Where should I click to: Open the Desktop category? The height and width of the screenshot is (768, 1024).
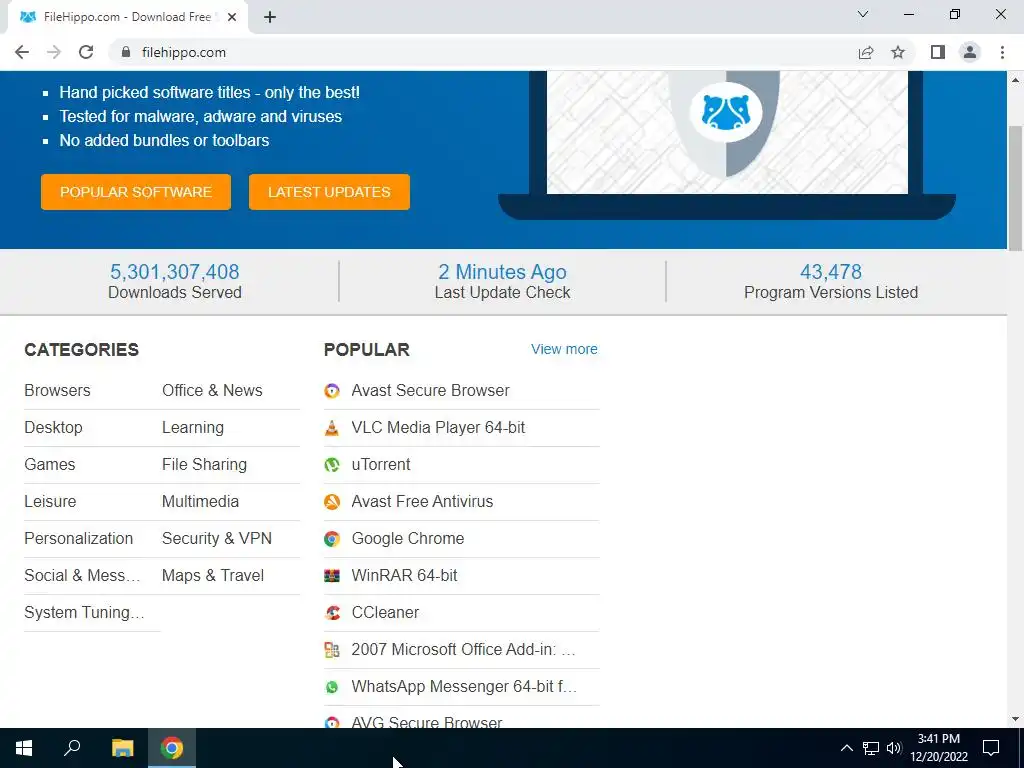coord(54,428)
